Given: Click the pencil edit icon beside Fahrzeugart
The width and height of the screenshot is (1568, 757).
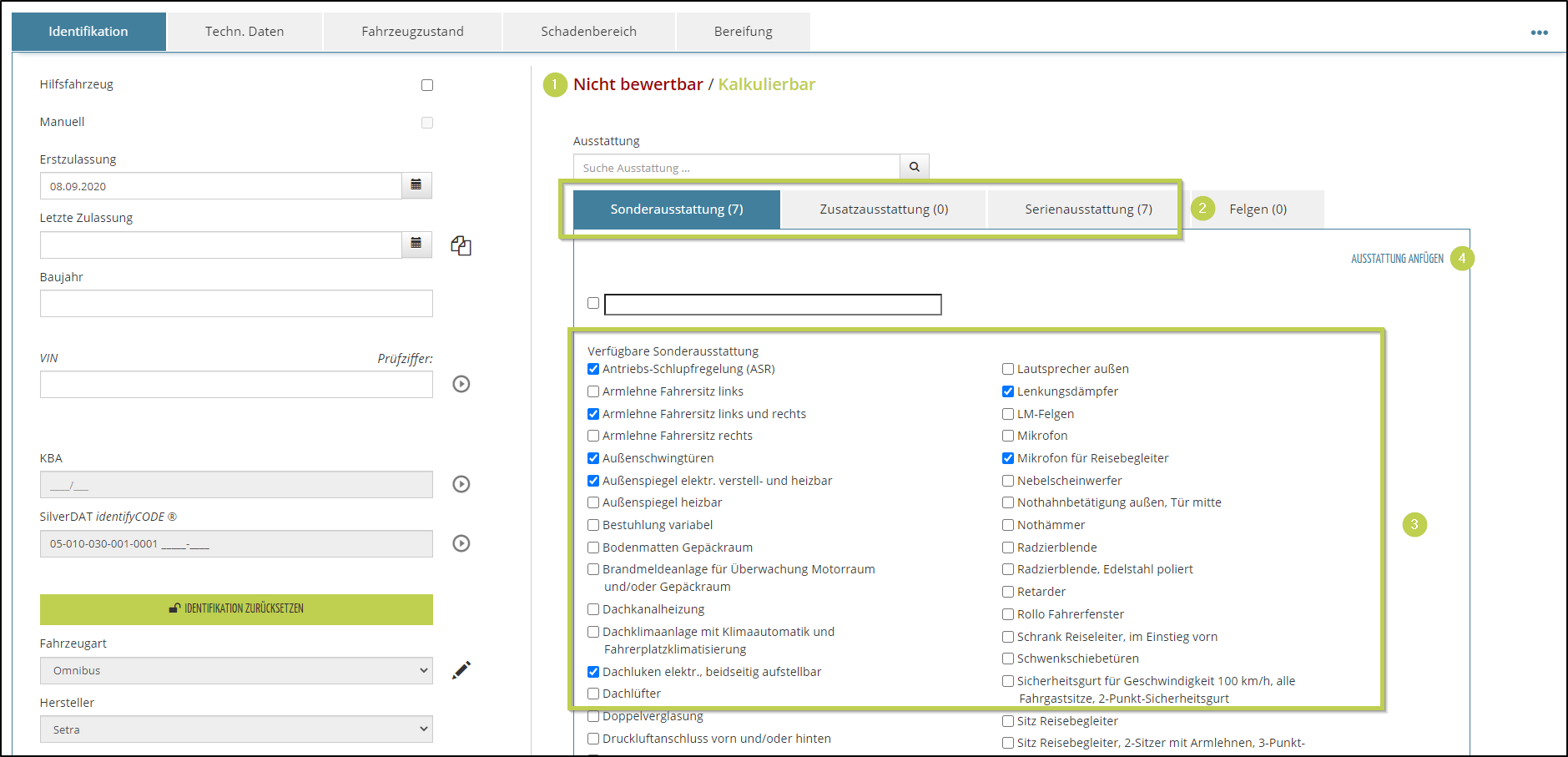Looking at the screenshot, I should pos(461,670).
